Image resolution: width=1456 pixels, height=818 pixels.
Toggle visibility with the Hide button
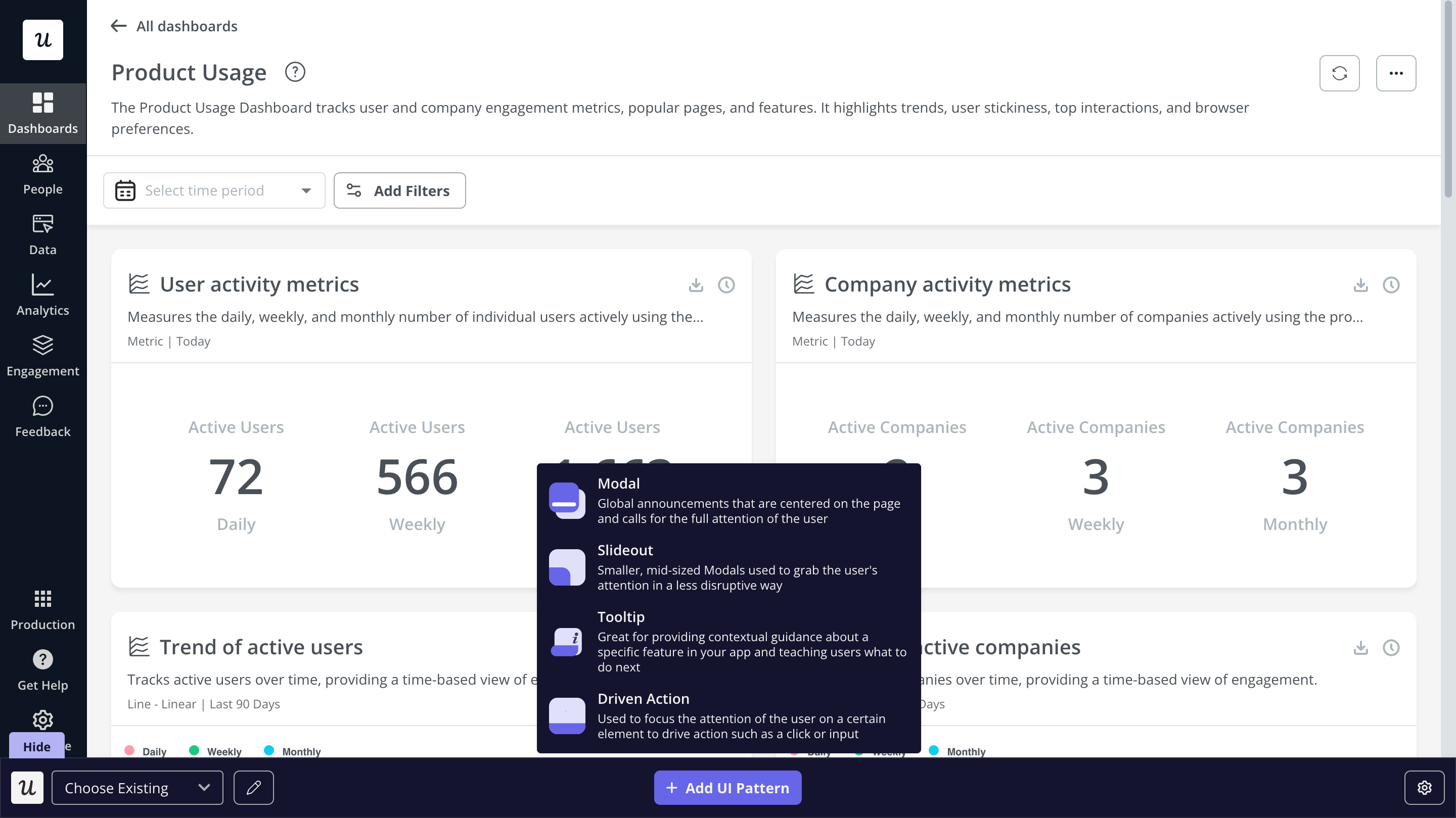pyautogui.click(x=36, y=746)
